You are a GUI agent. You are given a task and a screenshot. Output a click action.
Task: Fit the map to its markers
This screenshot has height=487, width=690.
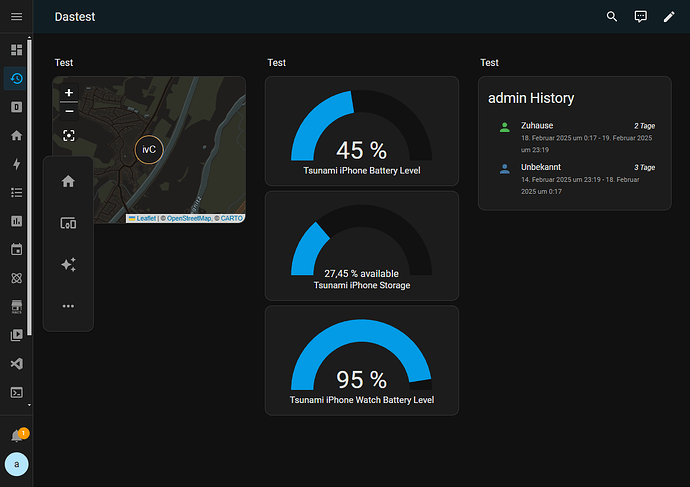pos(68,135)
